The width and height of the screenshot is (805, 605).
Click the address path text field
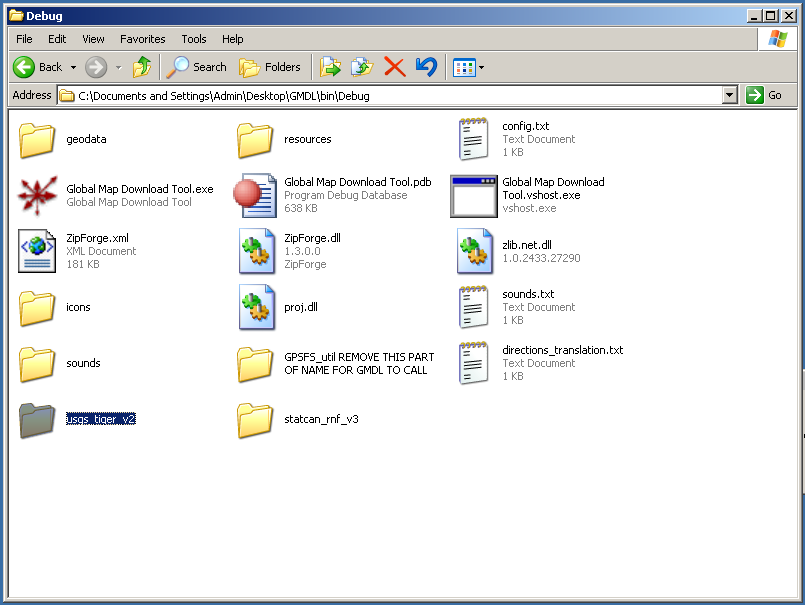pyautogui.click(x=390, y=96)
